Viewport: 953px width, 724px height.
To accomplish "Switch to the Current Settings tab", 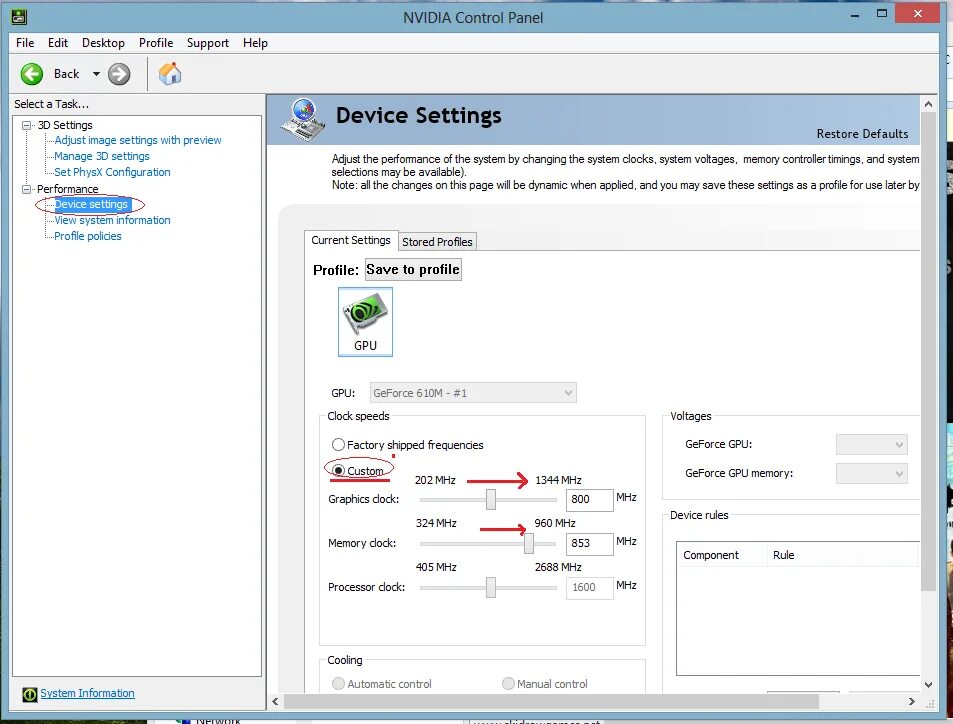I will point(351,240).
